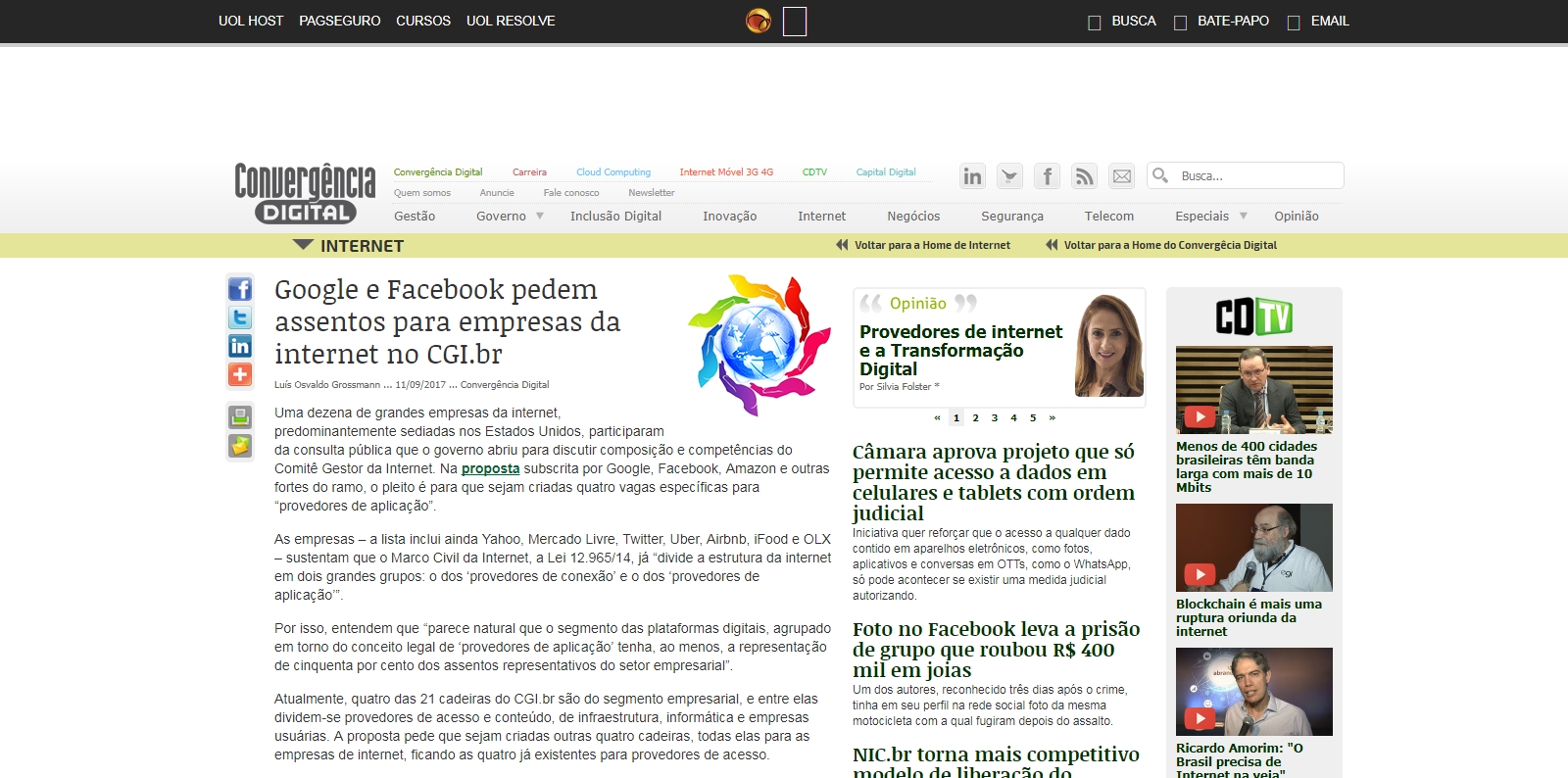1568x778 pixels.
Task: Open the Internet menu item
Action: point(821,216)
